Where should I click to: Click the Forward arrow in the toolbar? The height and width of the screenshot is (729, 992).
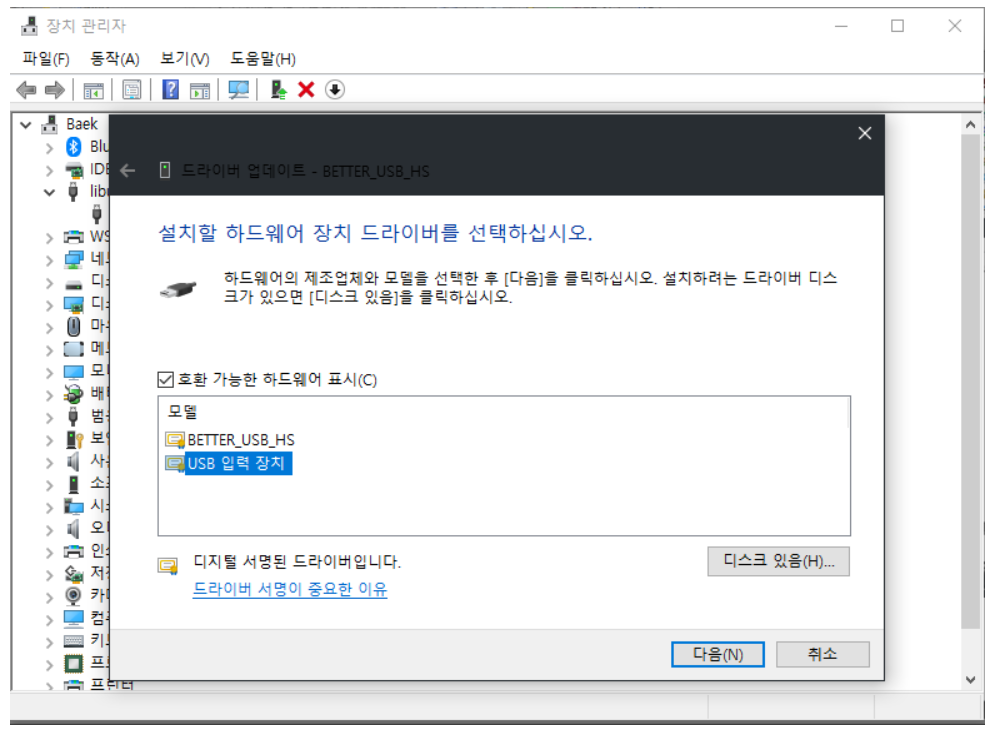55,90
